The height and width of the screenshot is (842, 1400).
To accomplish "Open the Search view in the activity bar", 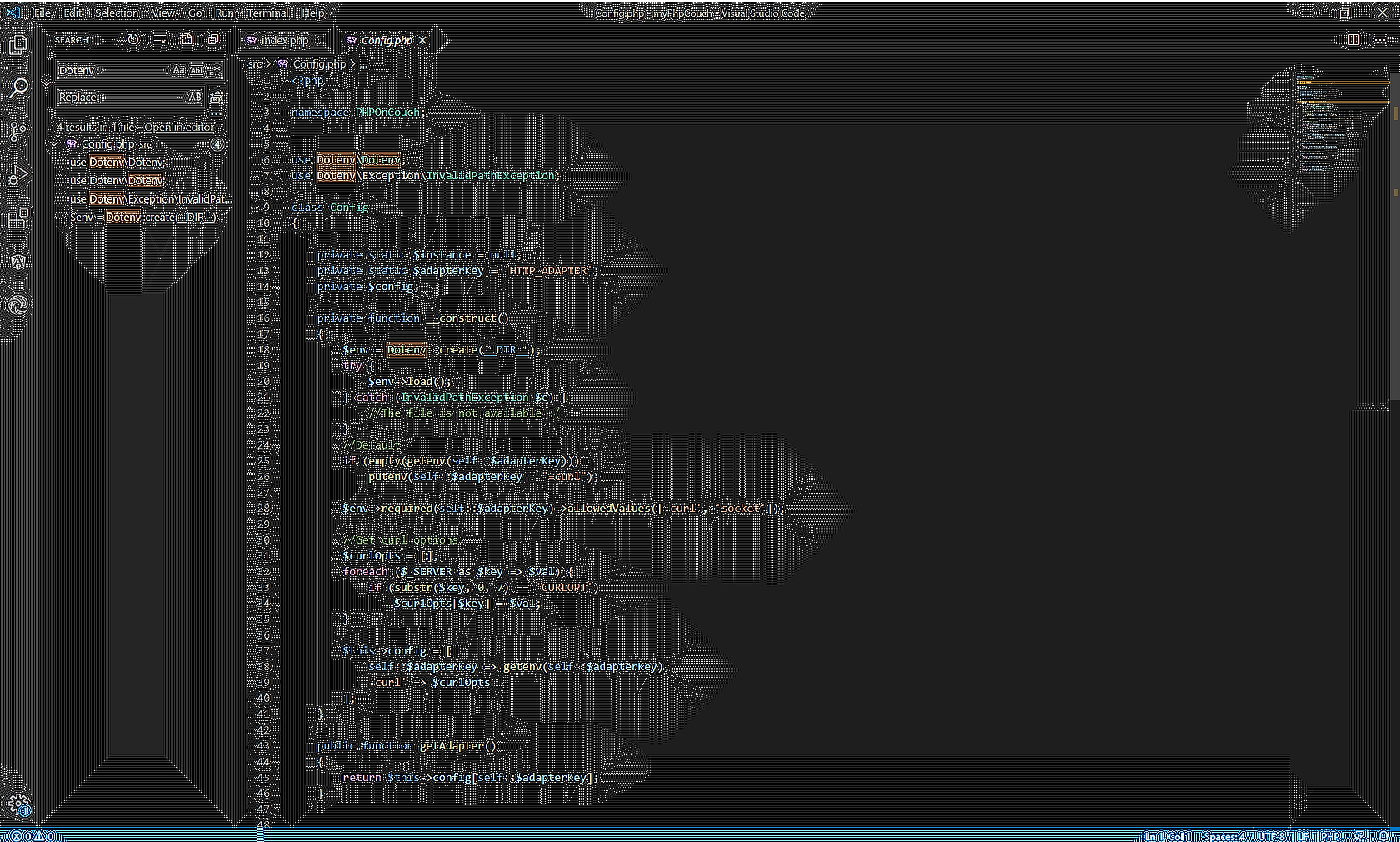I will (x=17, y=88).
